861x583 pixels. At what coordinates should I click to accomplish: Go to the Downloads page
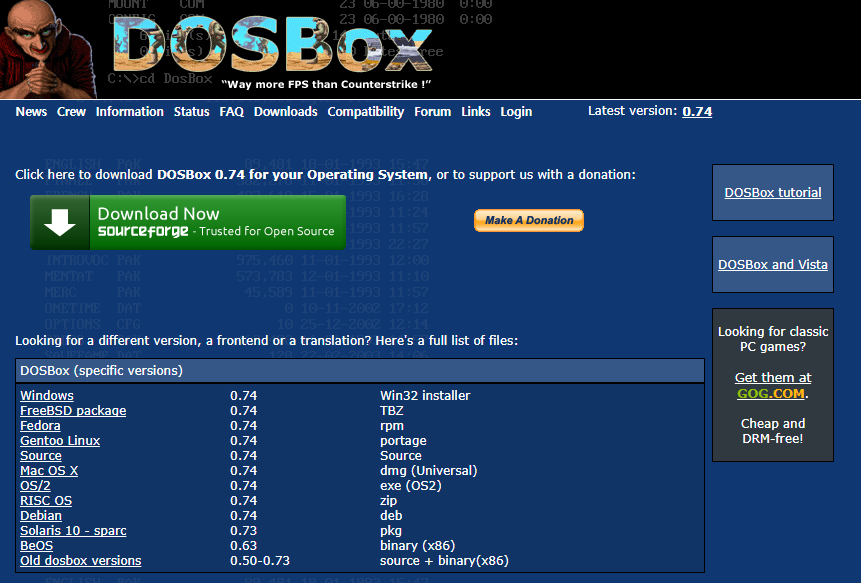pyautogui.click(x=286, y=112)
